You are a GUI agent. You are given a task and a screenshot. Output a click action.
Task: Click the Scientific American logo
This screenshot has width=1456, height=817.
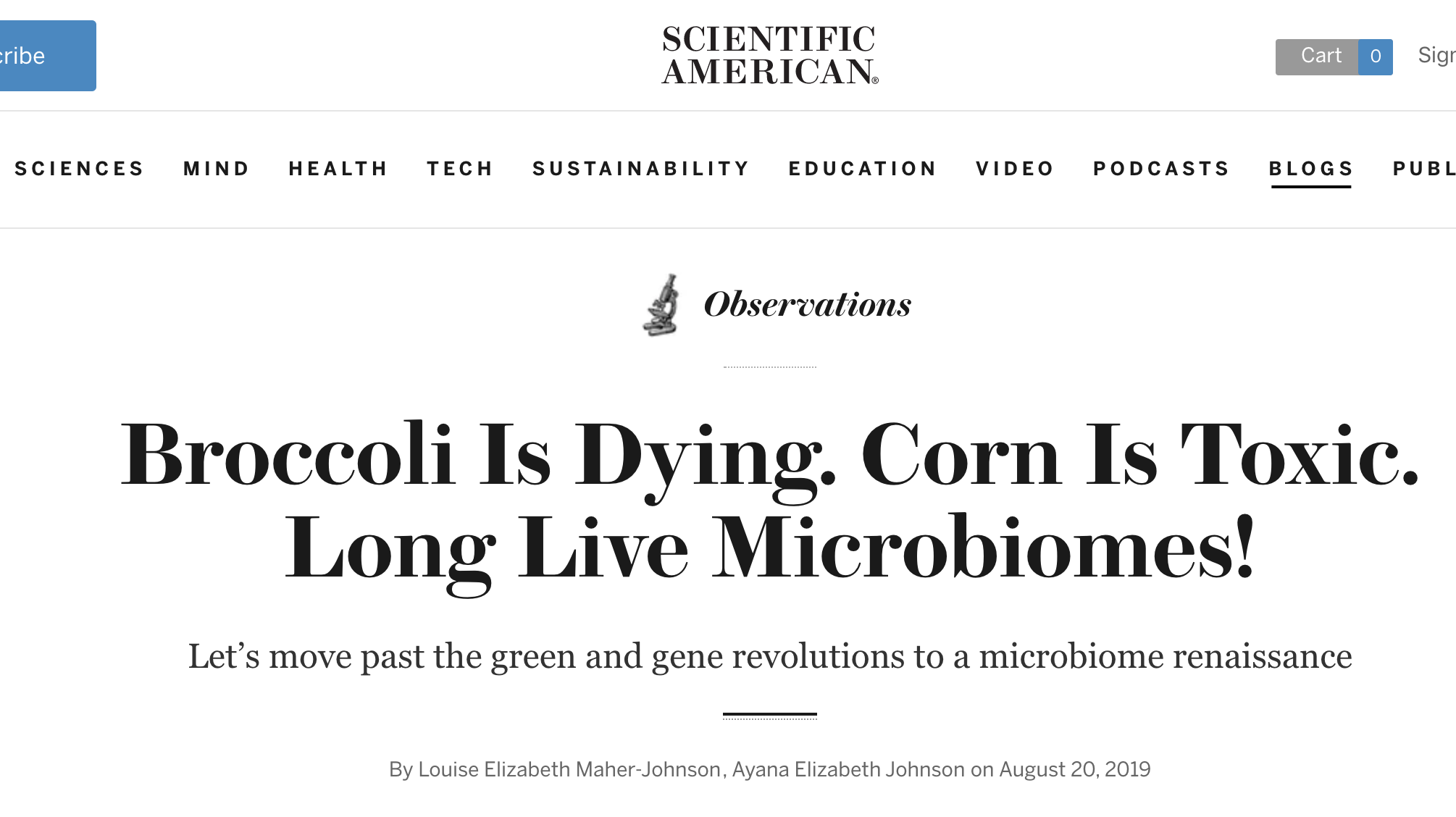[769, 56]
